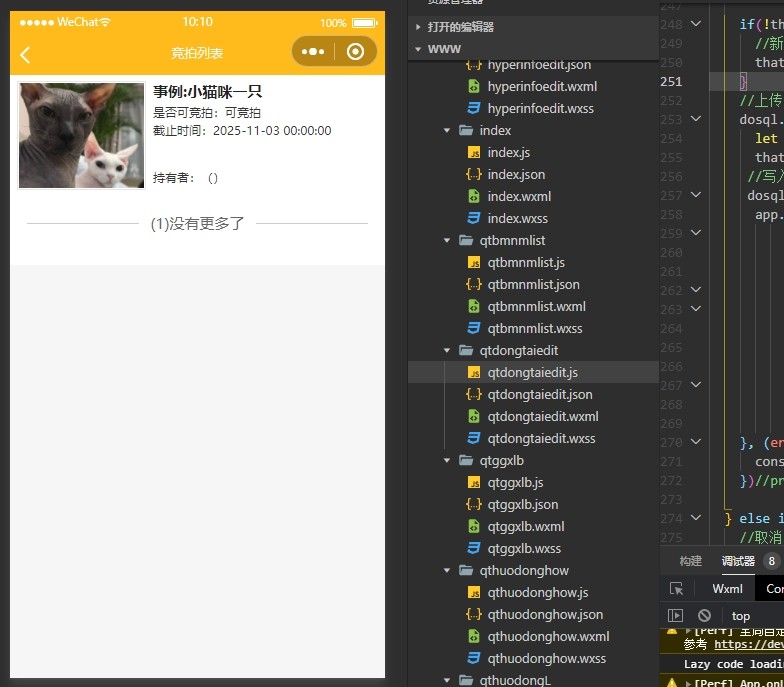Open index.wxml file
784x687 pixels.
click(519, 196)
